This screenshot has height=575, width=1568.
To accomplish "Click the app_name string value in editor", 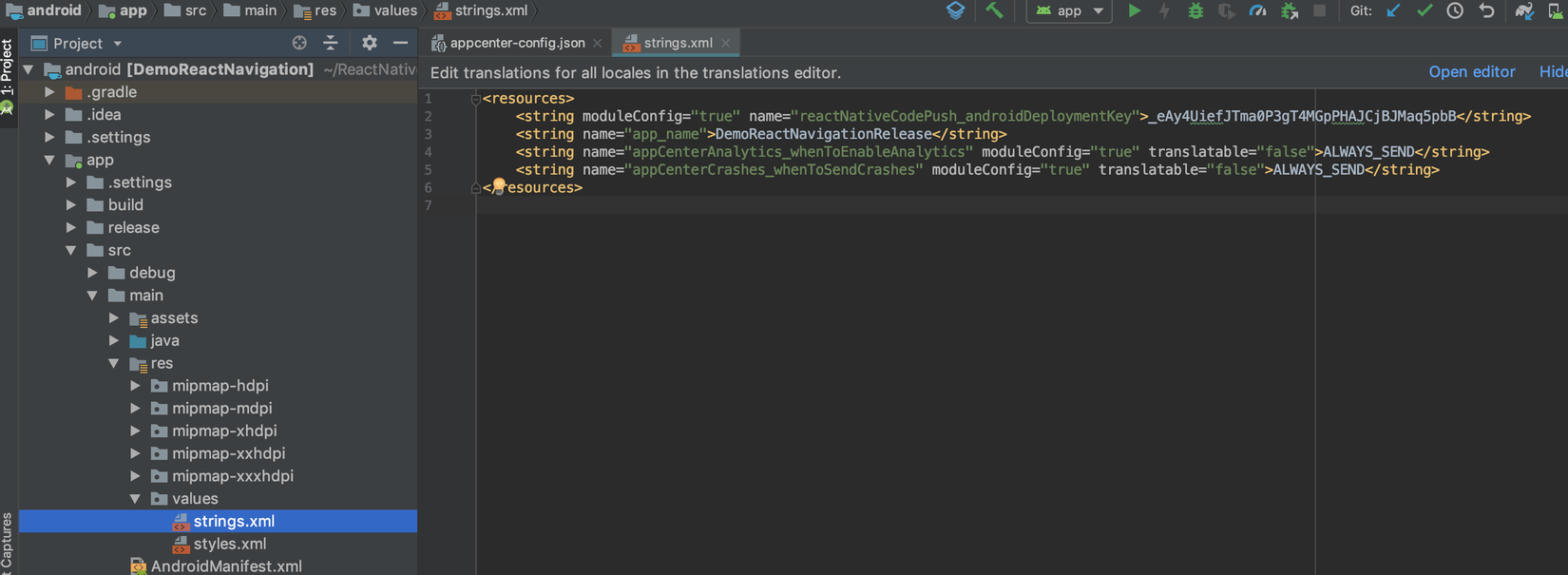I will point(823,134).
